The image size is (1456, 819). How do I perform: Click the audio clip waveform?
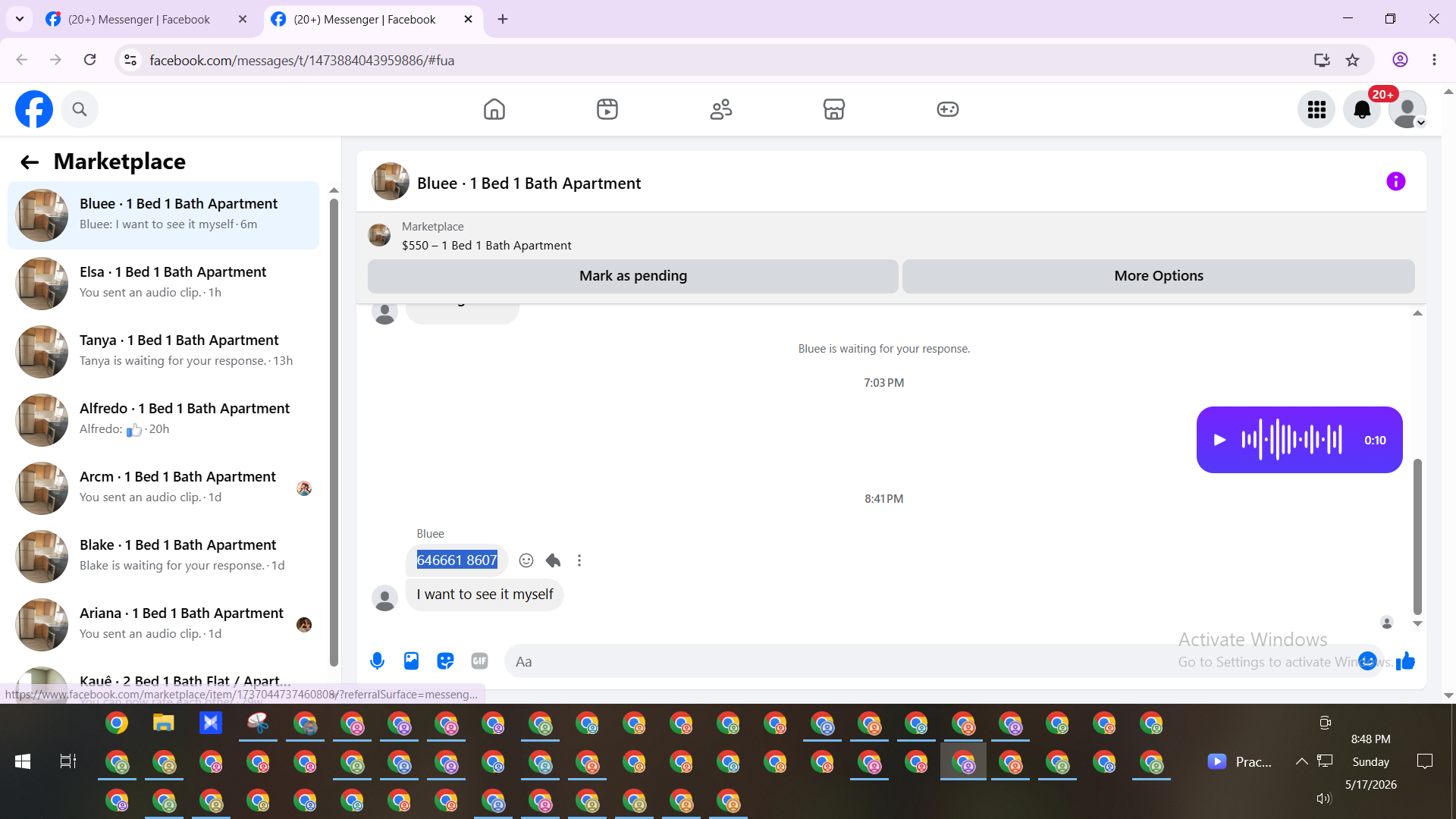pyautogui.click(x=1291, y=440)
